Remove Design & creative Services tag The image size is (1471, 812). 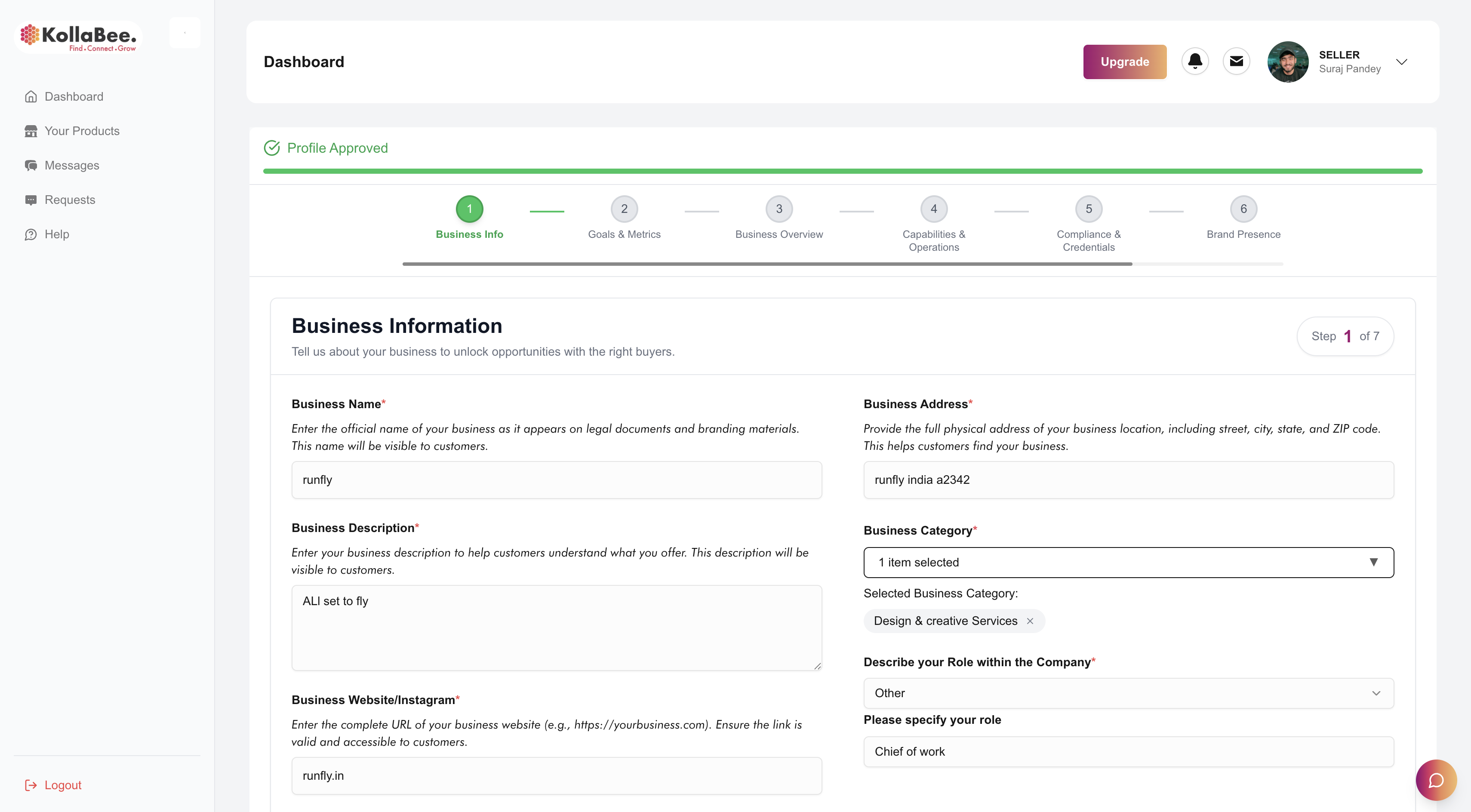[1030, 621]
